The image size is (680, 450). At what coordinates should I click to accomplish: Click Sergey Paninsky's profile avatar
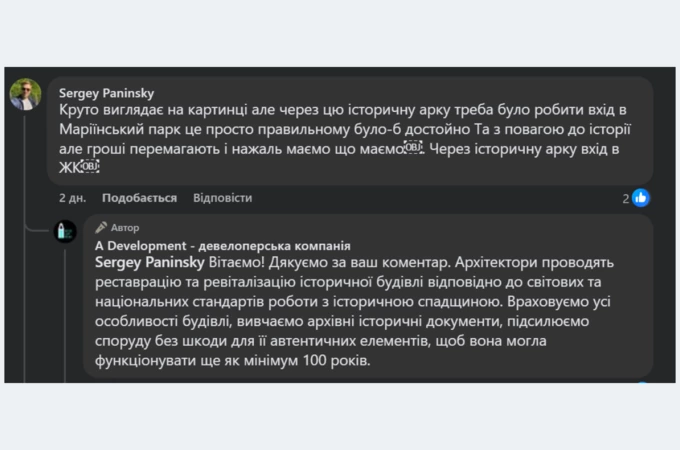pyautogui.click(x=25, y=95)
